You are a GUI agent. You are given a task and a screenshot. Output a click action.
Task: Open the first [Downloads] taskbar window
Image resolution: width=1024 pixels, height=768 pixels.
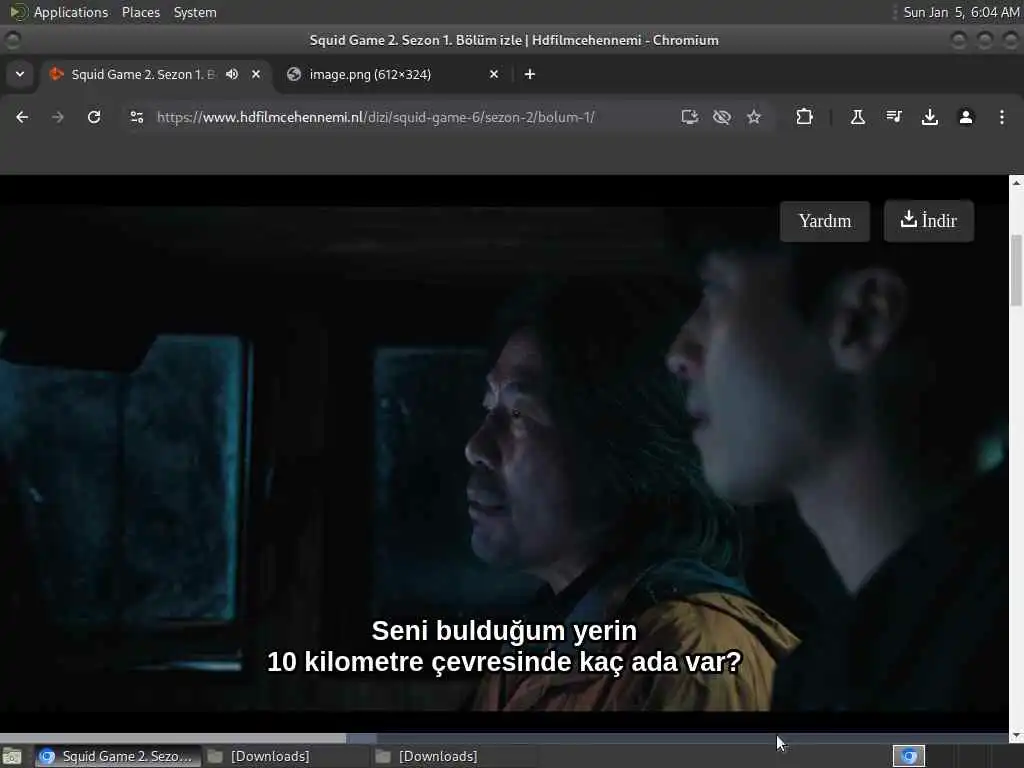click(285, 756)
